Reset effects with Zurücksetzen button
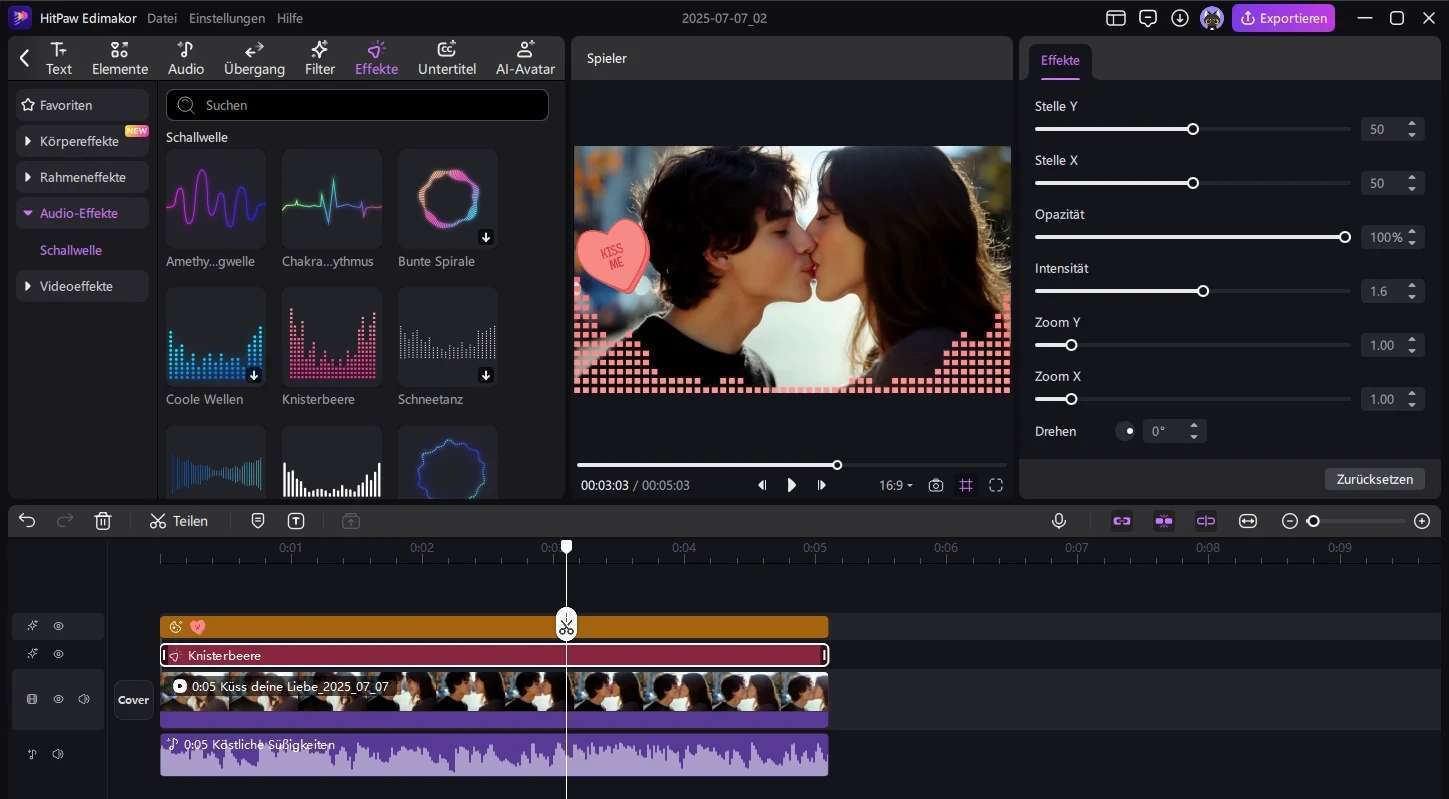1449x799 pixels. point(1374,479)
